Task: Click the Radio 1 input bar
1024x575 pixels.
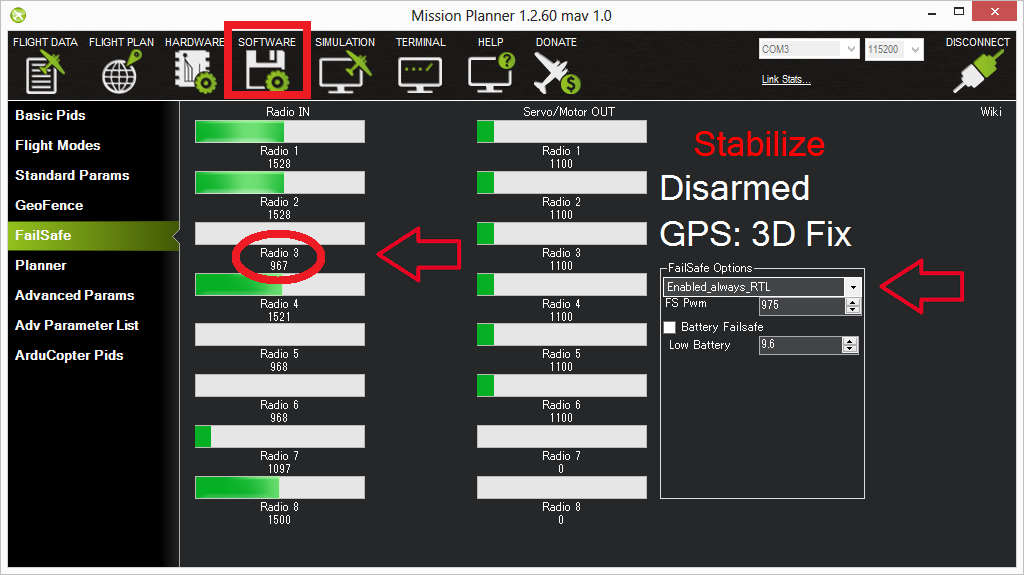Action: 280,131
